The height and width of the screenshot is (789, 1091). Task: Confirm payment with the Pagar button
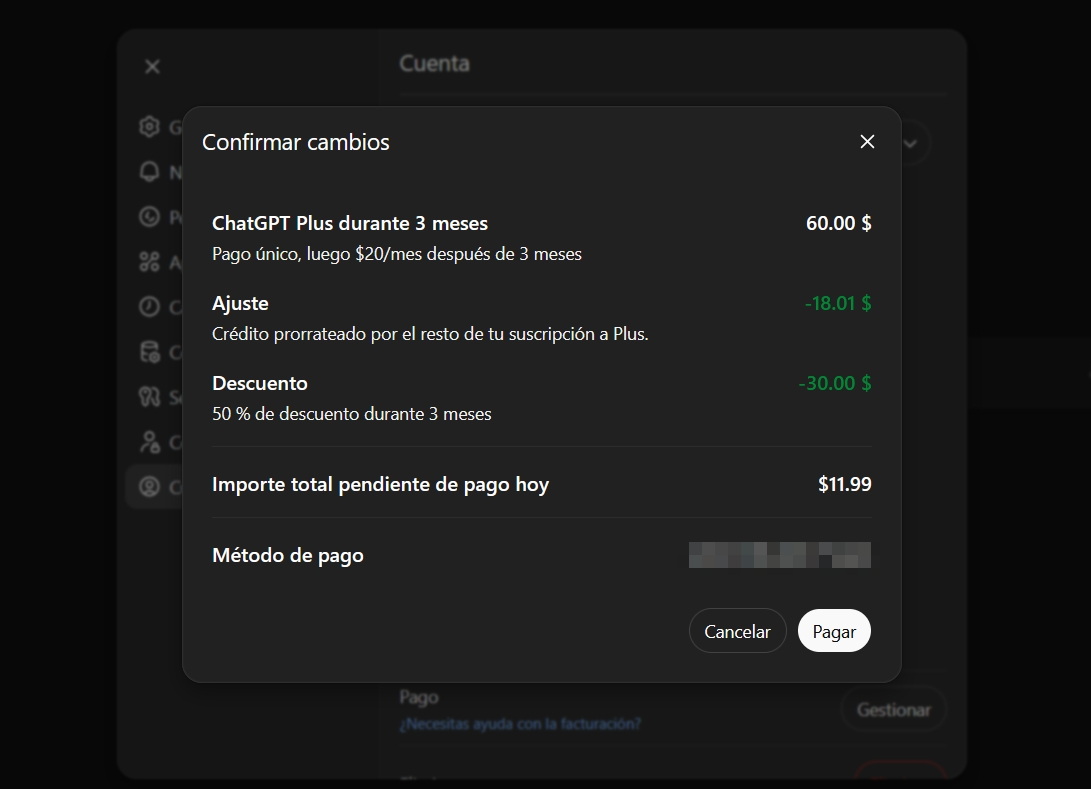[x=834, y=631]
